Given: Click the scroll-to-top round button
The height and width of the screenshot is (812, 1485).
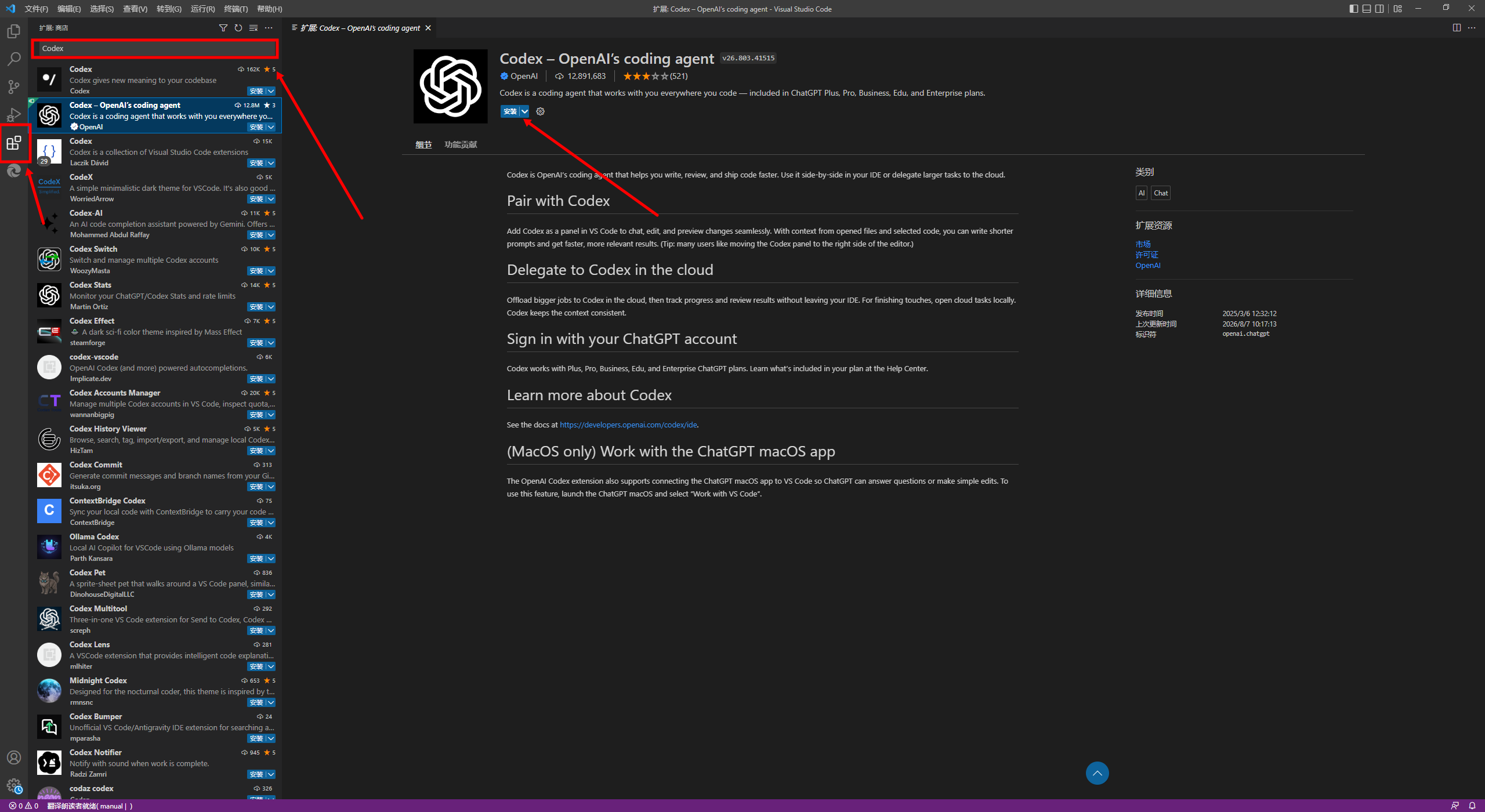Looking at the screenshot, I should 1097,773.
